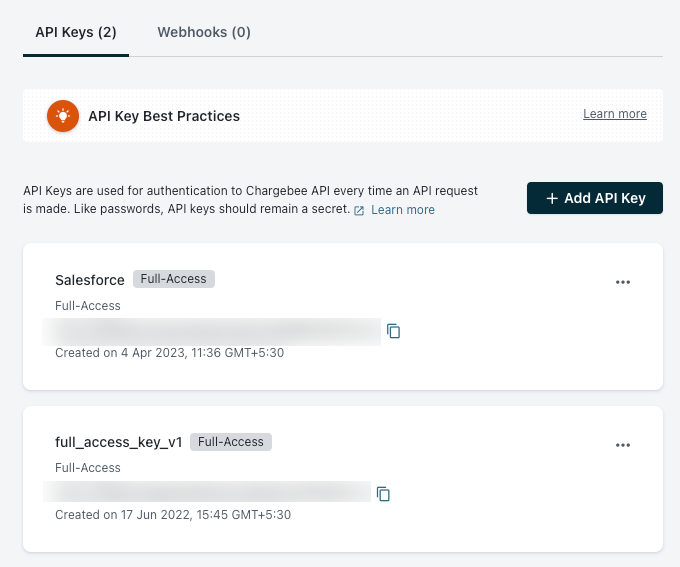Screen dimensions: 680x567
Task: Open full_access_key_v1 options menu
Action: coord(623,444)
